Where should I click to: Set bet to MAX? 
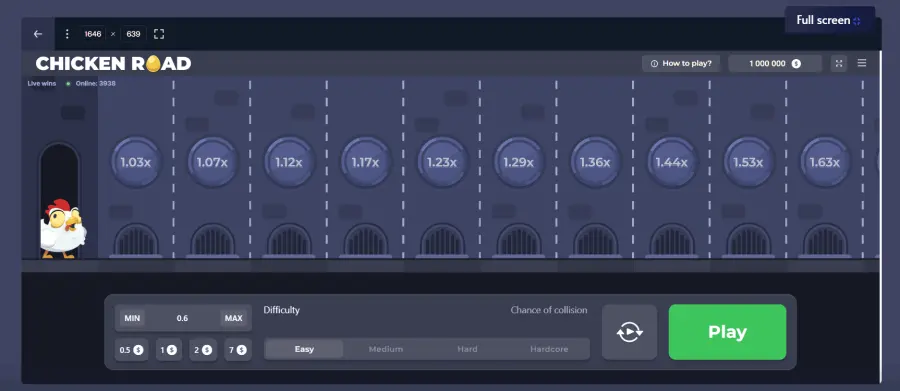coord(234,318)
